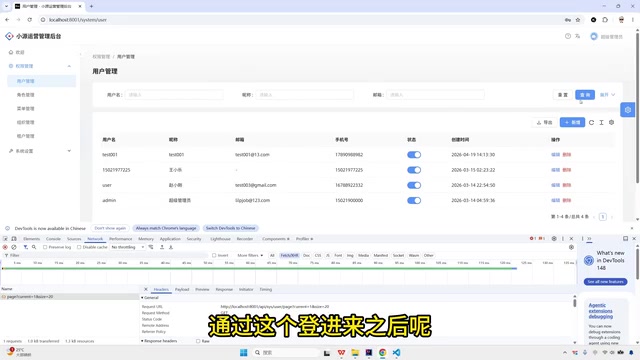Click the See all new features button
The height and width of the screenshot is (360, 640).
605,282
